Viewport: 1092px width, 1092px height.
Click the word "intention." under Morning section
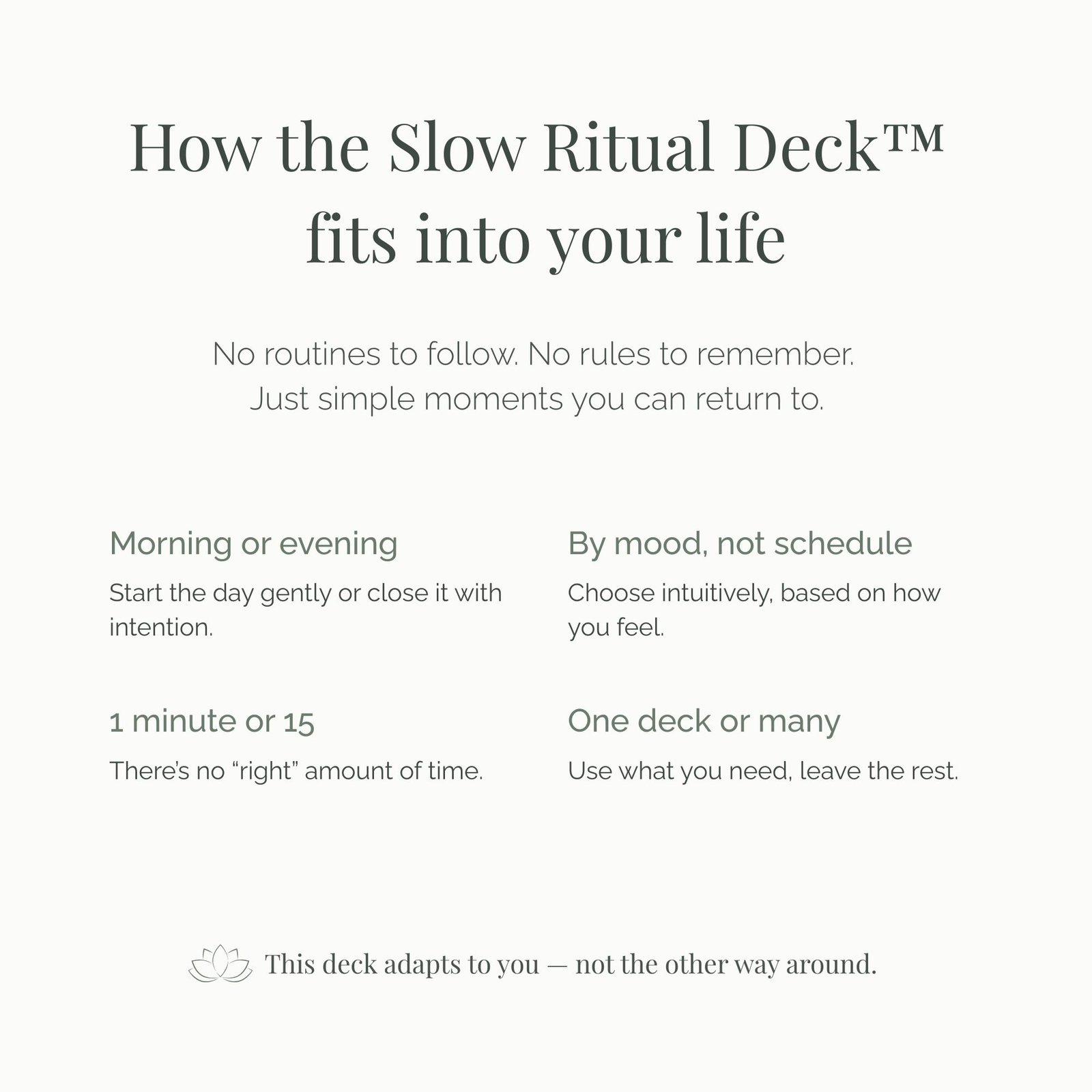[x=161, y=627]
